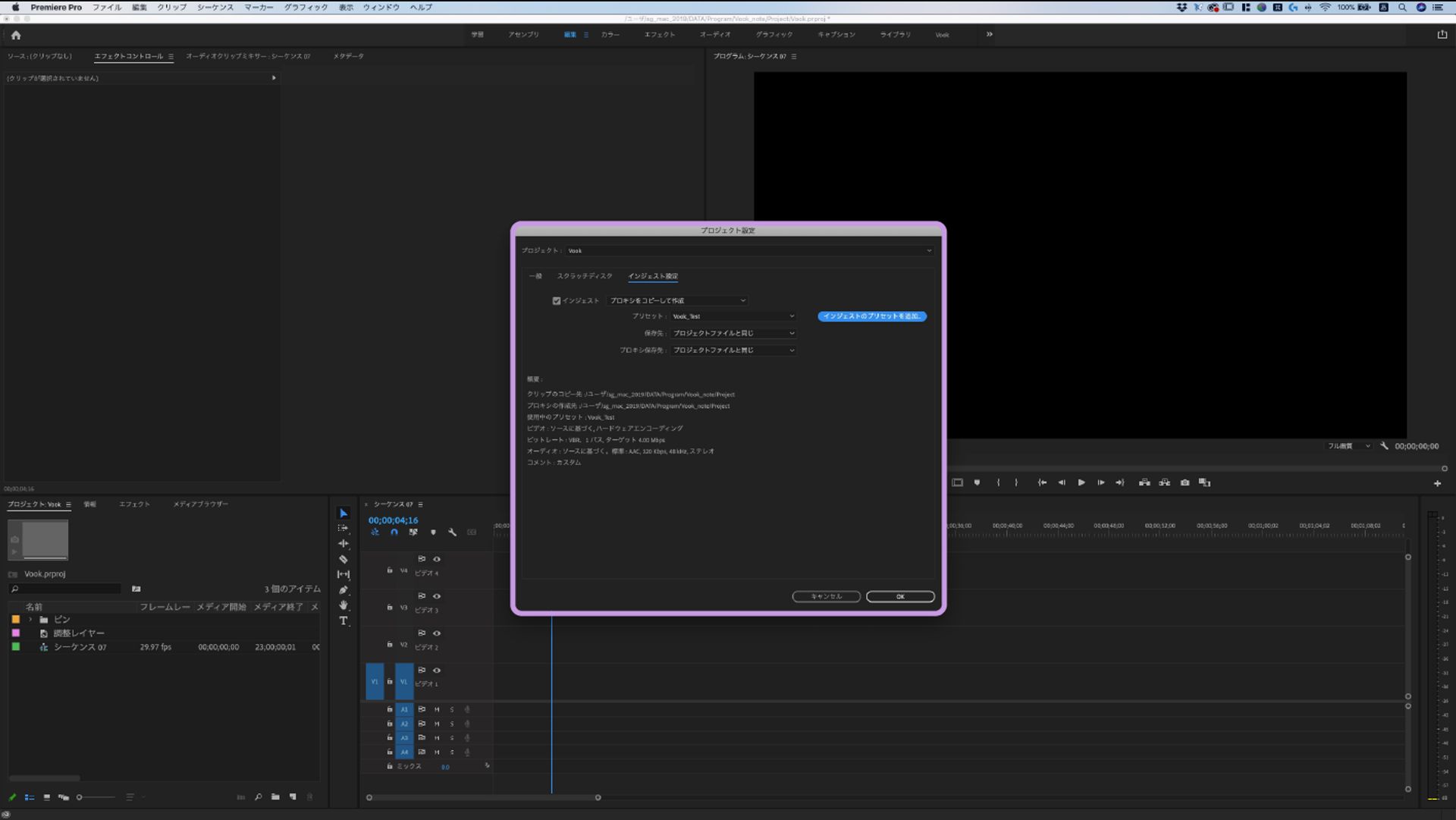Screen dimensions: 1456x820
Task: Confirm the dialog with the OK button
Action: 900,597
